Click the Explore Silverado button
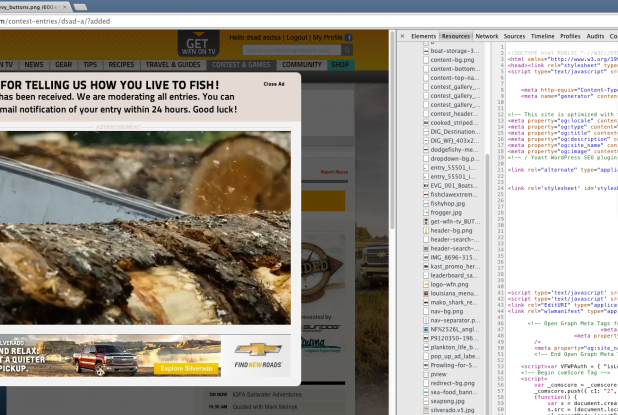The width and height of the screenshot is (618, 415). pos(186,368)
